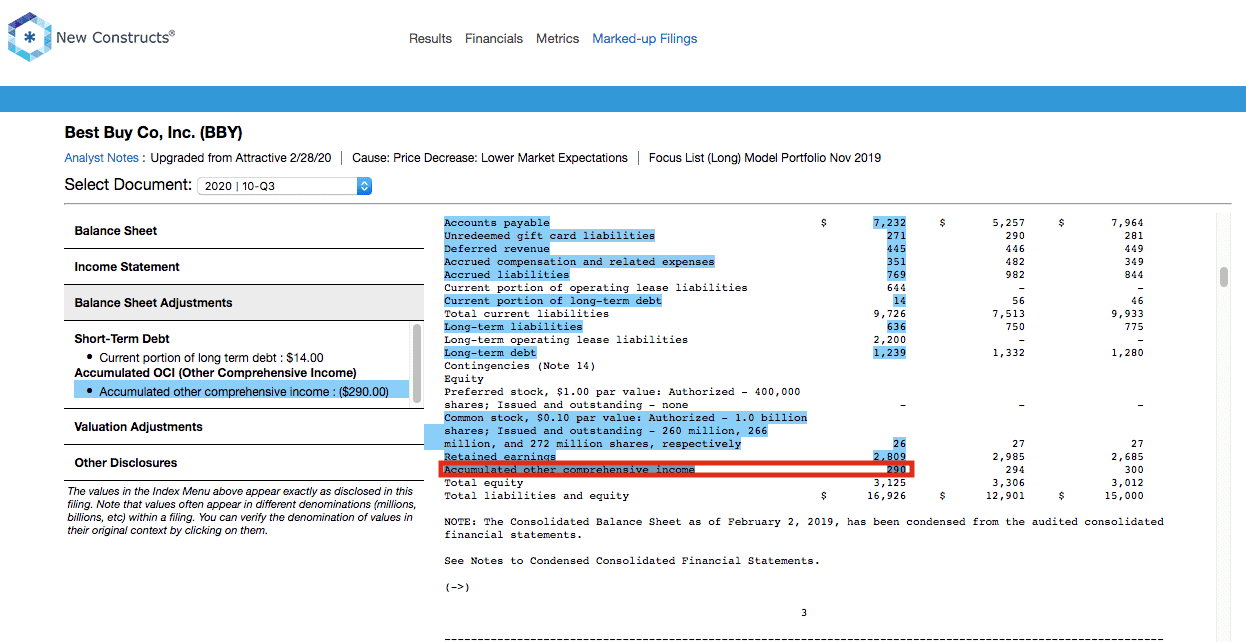Screen dimensions: 1246x642
Task: Click highlighted Unredeemed gift card liabilities line
Action: [x=549, y=236]
